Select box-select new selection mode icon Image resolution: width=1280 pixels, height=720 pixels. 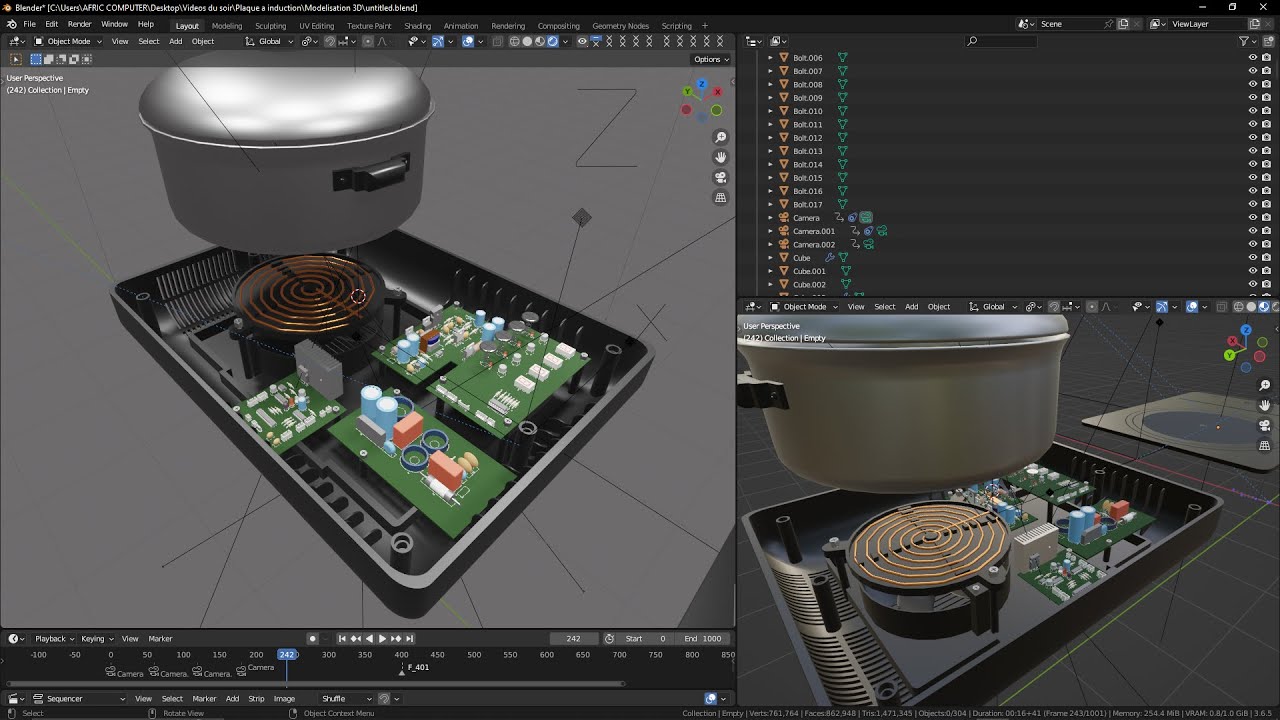tap(36, 59)
